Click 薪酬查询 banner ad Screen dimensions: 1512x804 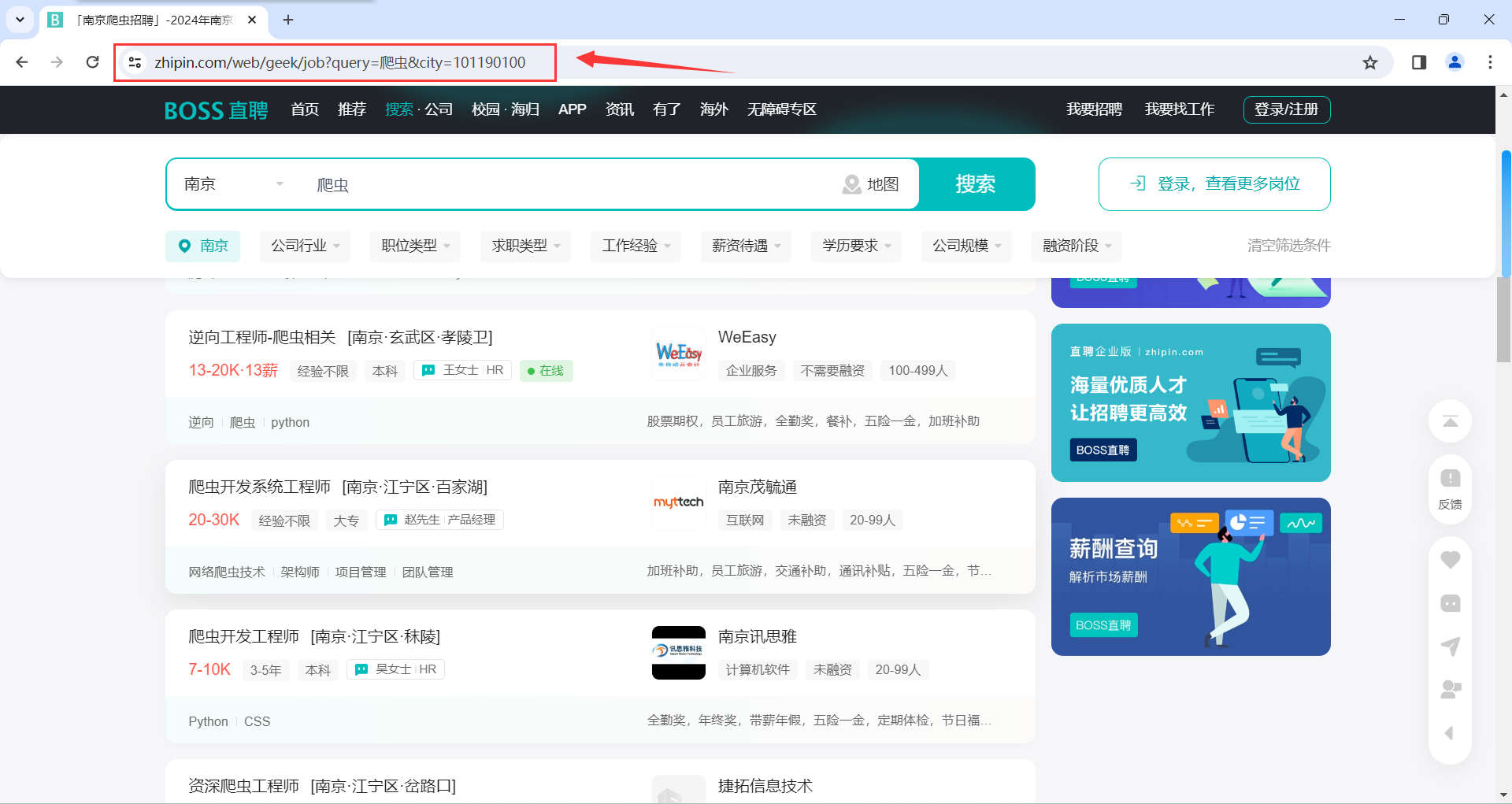click(1191, 576)
